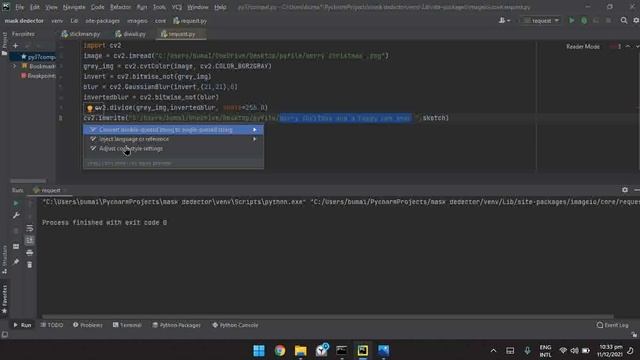Open the Run menu

click(x=142, y=7)
